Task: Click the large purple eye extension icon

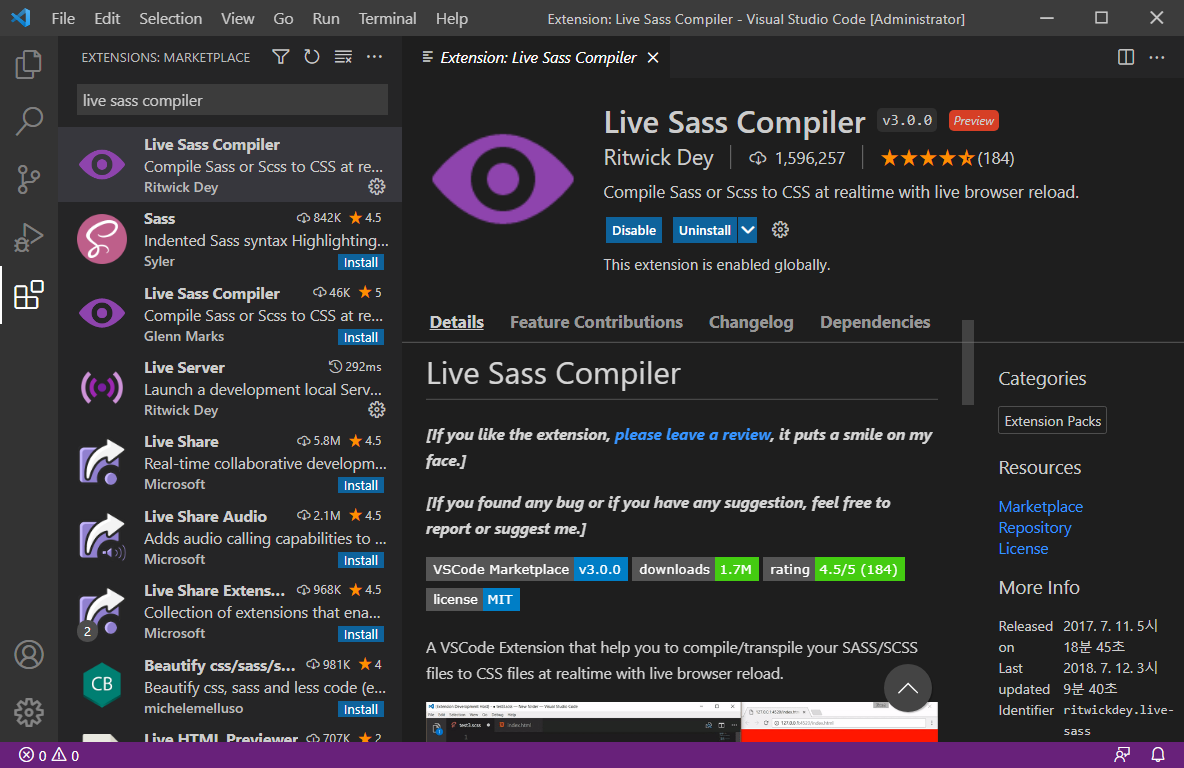Action: coord(503,179)
